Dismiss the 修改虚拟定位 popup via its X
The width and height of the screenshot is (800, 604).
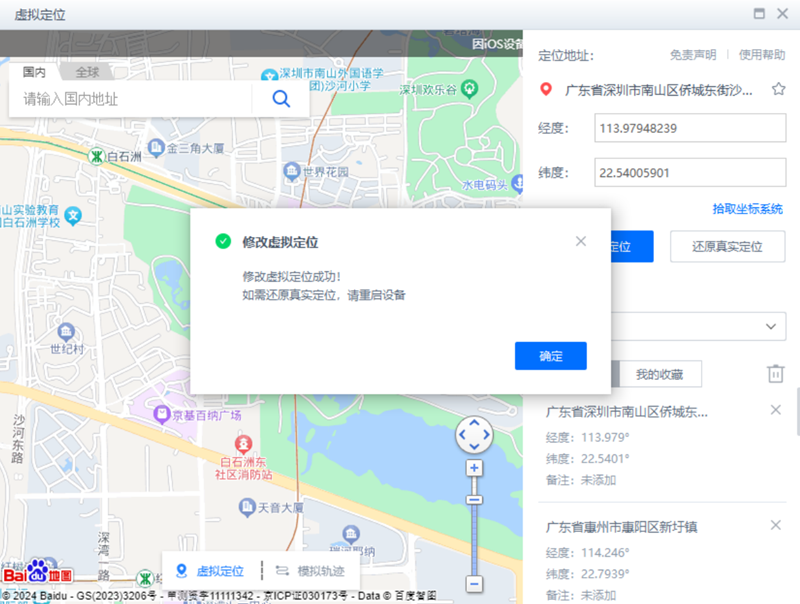coord(581,241)
